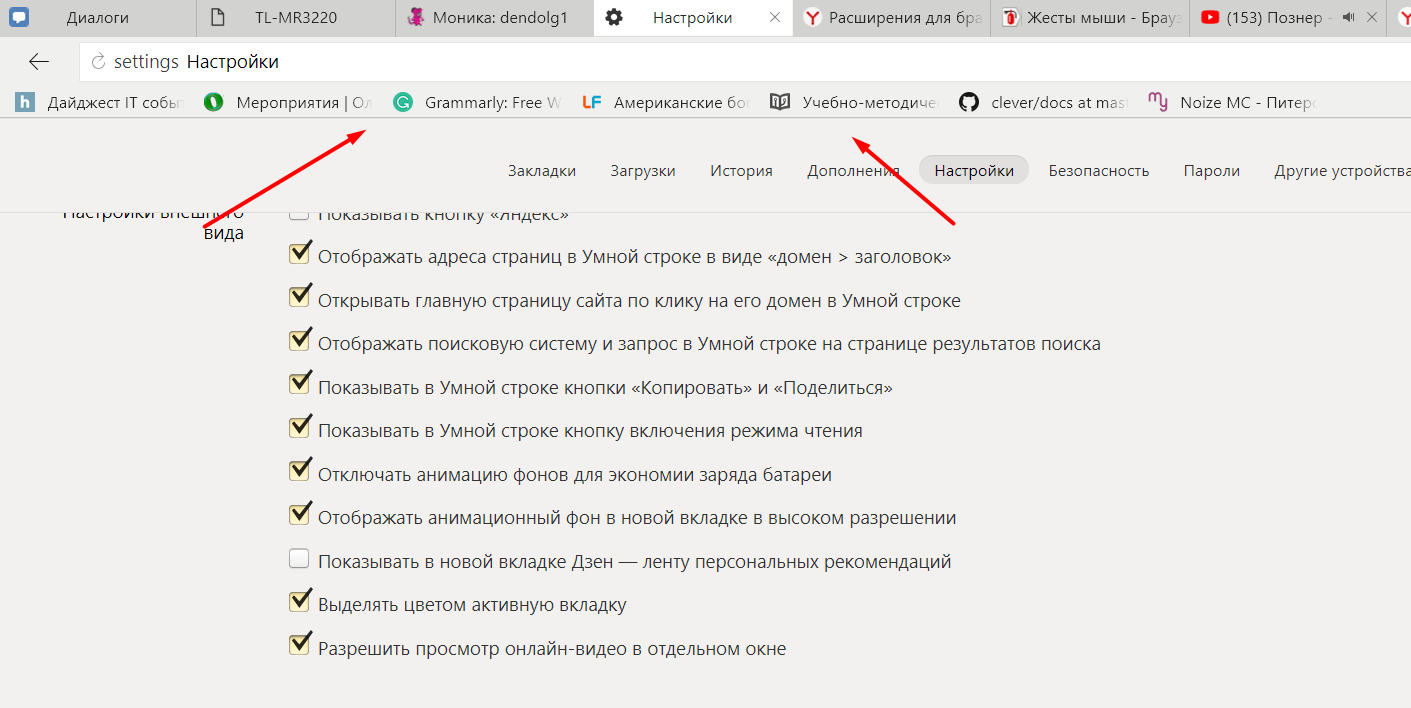Mute the YouTube tab via speaker icon
This screenshot has height=708, width=1411.
coord(1348,17)
